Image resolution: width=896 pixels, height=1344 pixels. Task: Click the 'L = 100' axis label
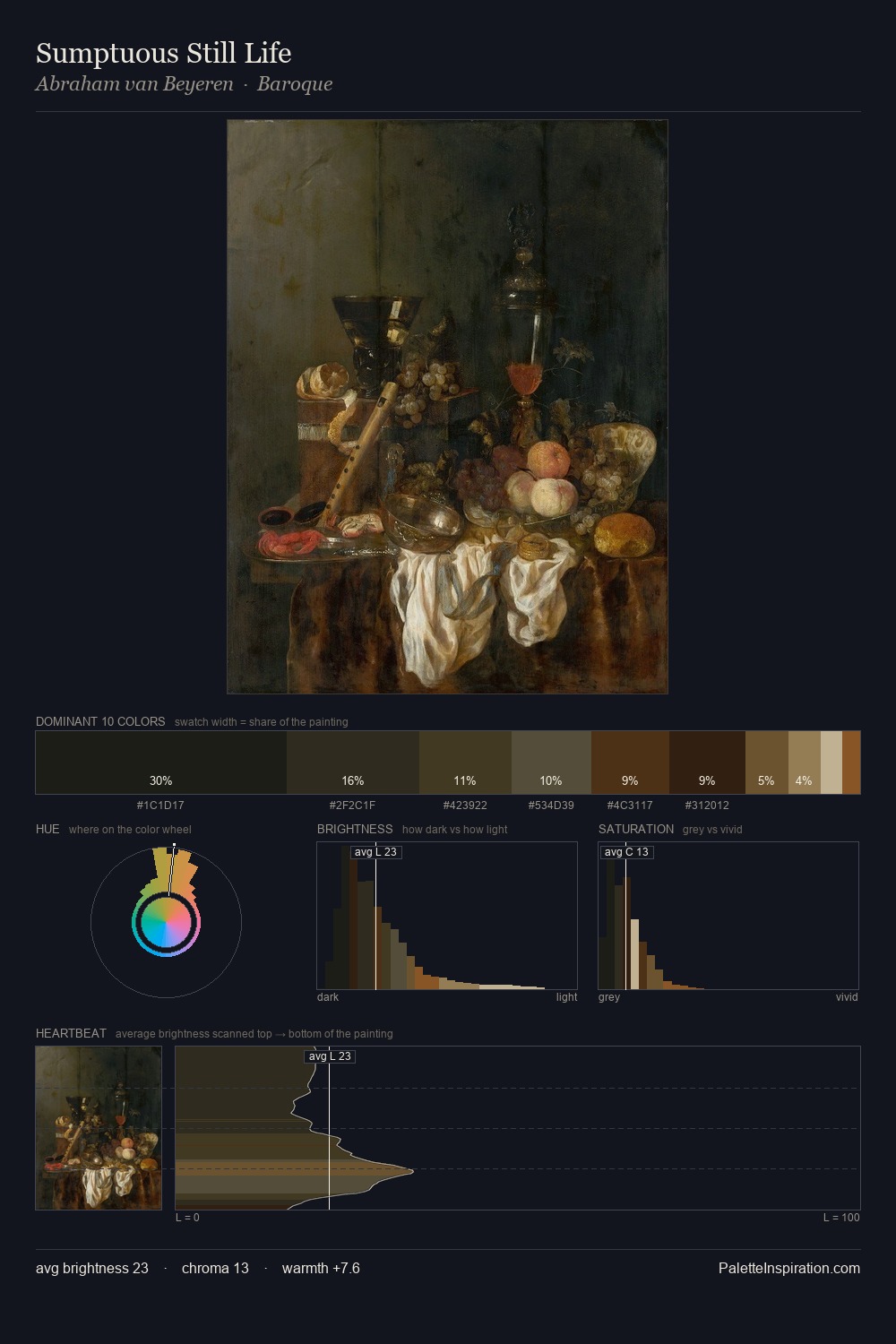[x=841, y=1218]
